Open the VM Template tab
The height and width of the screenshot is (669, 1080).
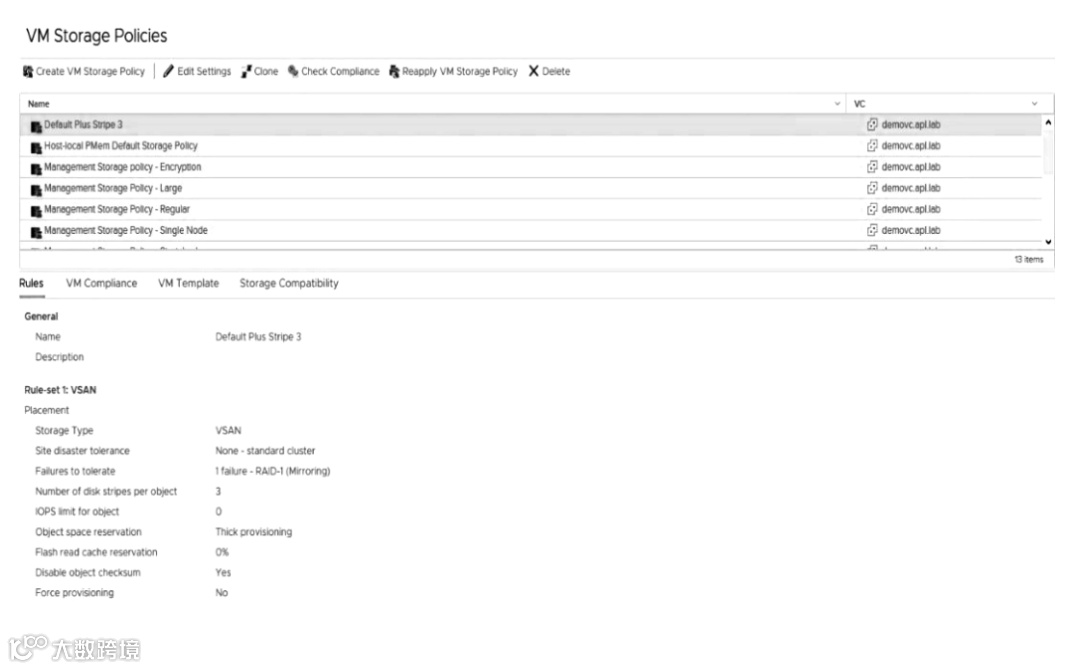188,283
